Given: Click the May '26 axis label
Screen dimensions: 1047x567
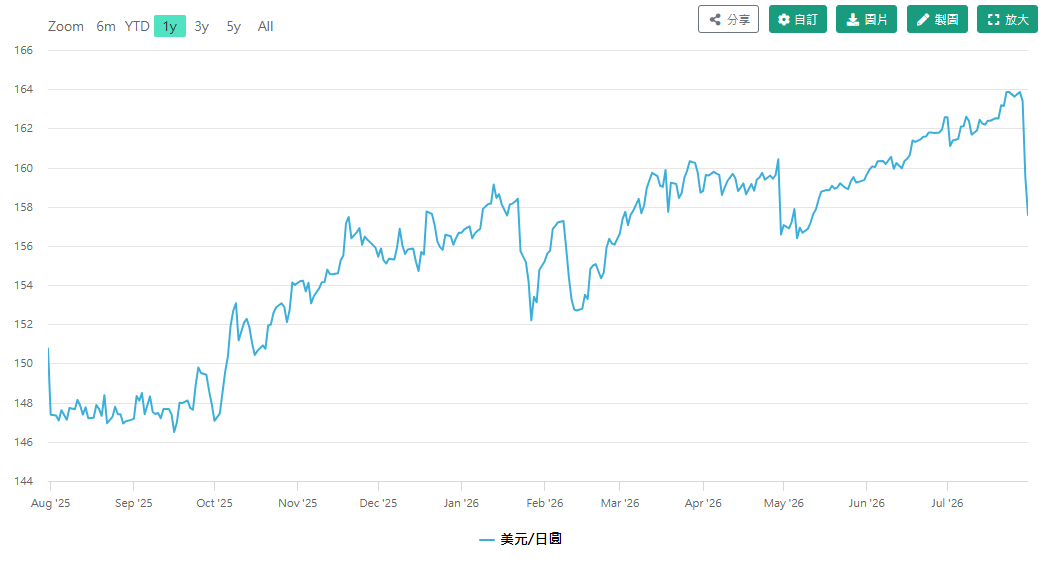Looking at the screenshot, I should (x=784, y=503).
